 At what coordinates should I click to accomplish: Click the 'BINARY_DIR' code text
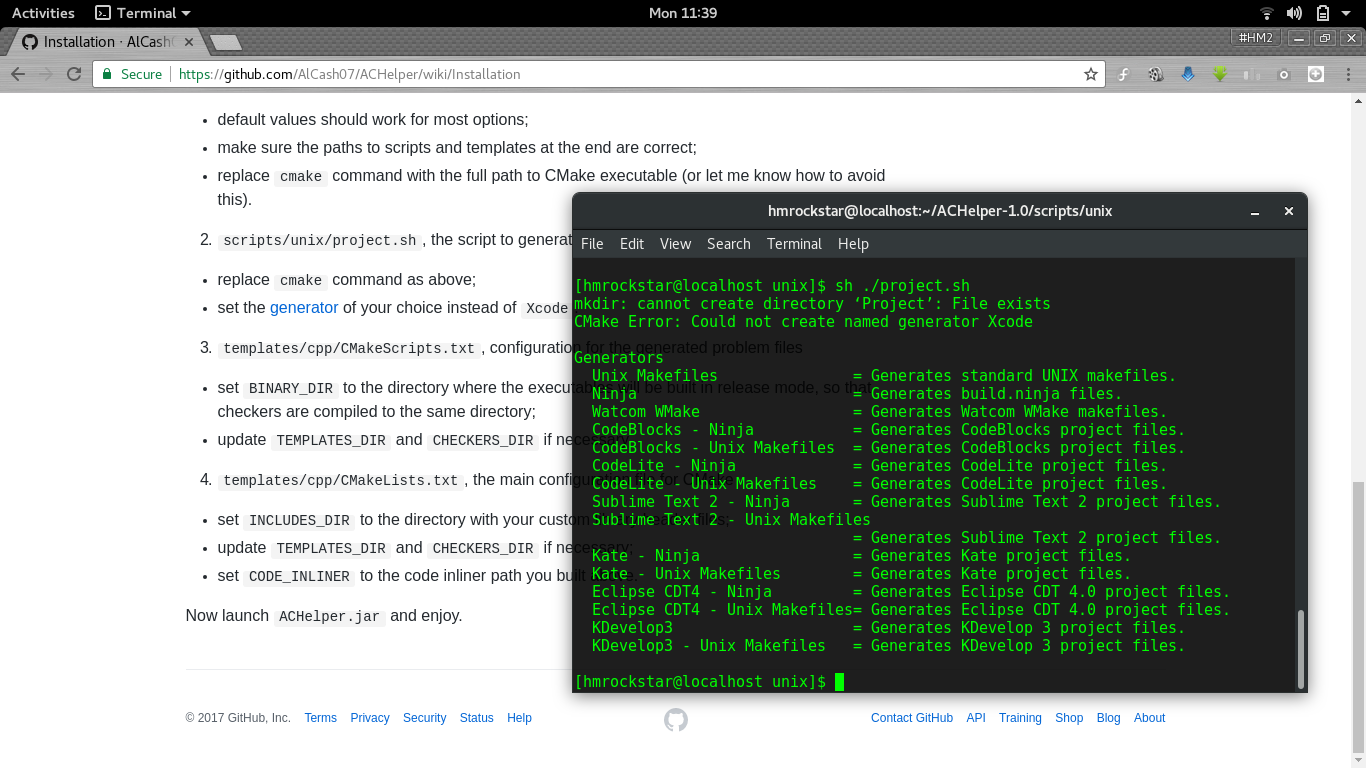(x=292, y=388)
